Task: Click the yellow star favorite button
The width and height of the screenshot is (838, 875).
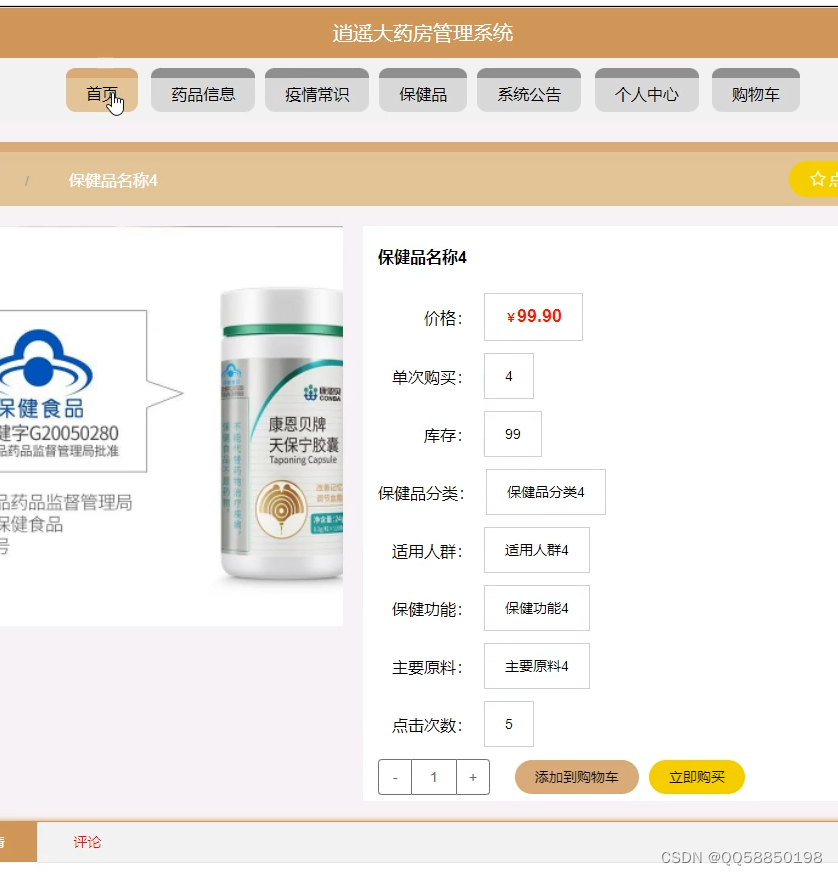Action: [x=815, y=179]
